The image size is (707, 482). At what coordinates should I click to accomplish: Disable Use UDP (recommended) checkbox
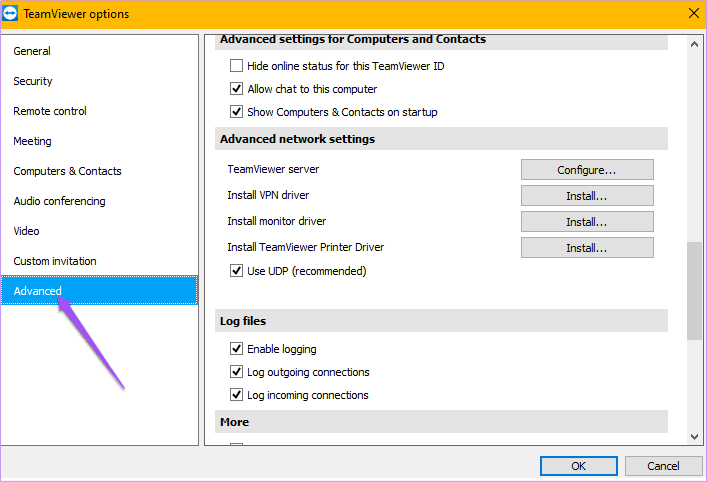coord(236,271)
